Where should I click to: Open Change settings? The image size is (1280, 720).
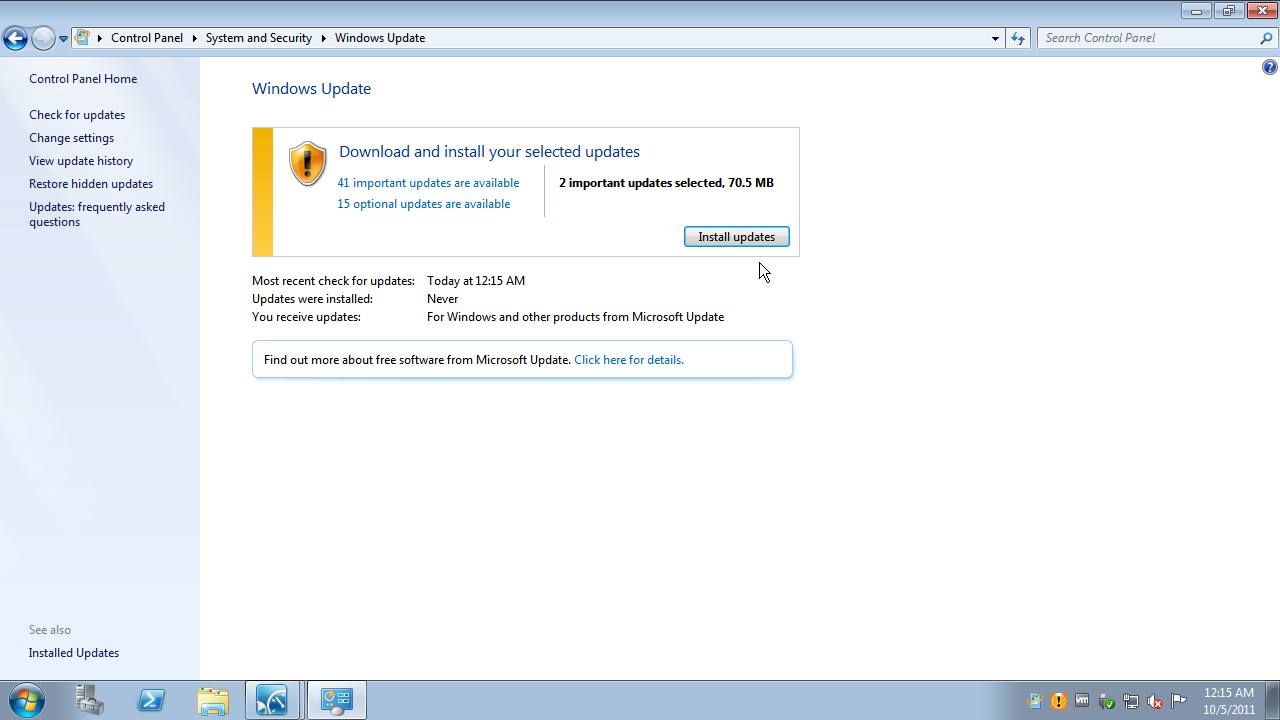coord(71,138)
